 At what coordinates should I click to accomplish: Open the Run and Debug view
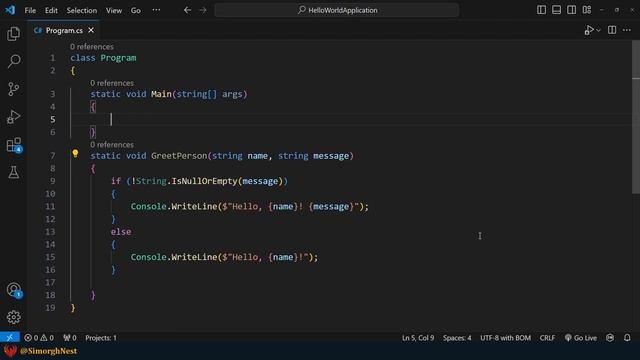pyautogui.click(x=13, y=117)
